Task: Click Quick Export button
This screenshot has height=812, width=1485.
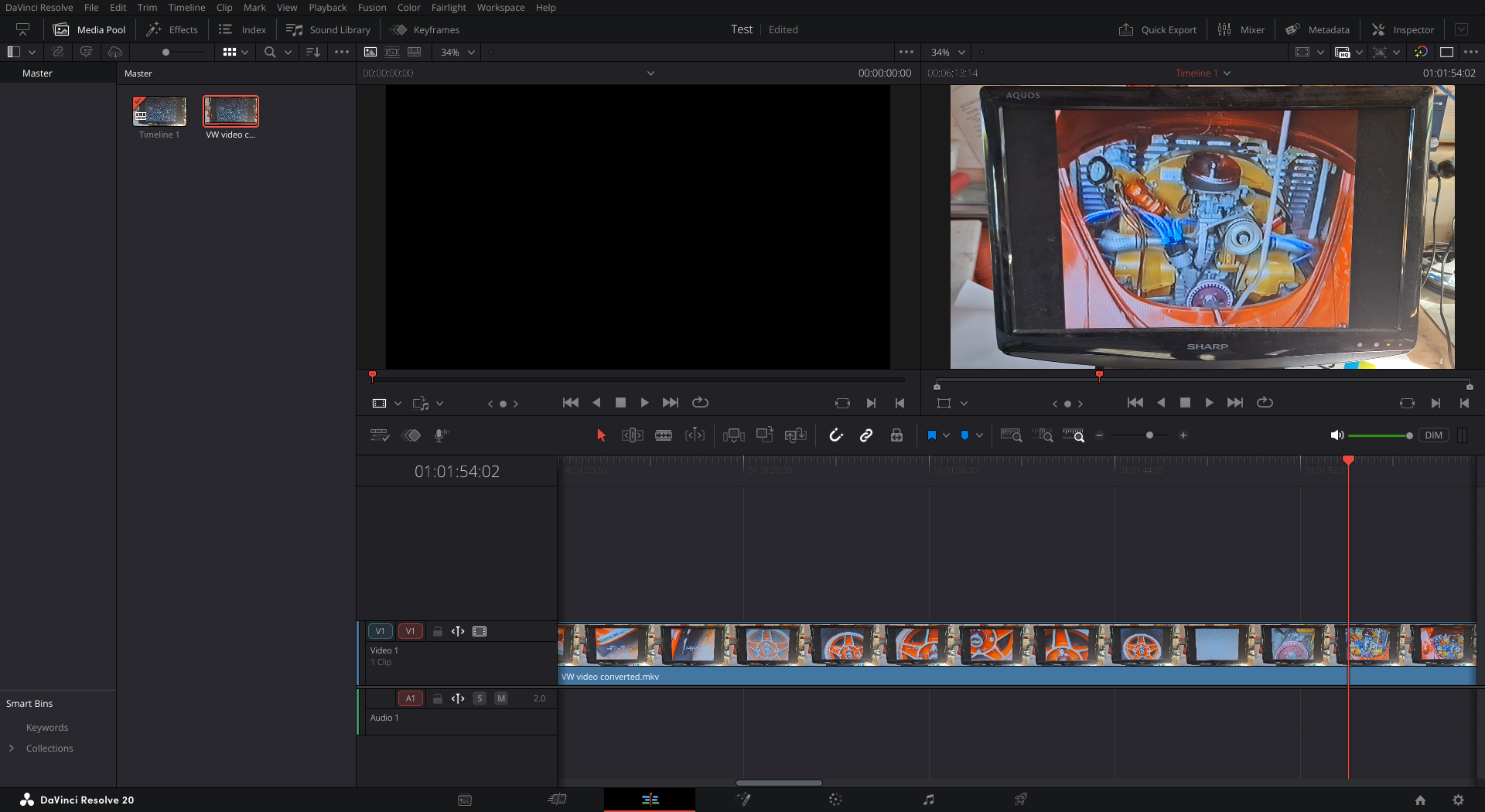Action: [x=1157, y=29]
